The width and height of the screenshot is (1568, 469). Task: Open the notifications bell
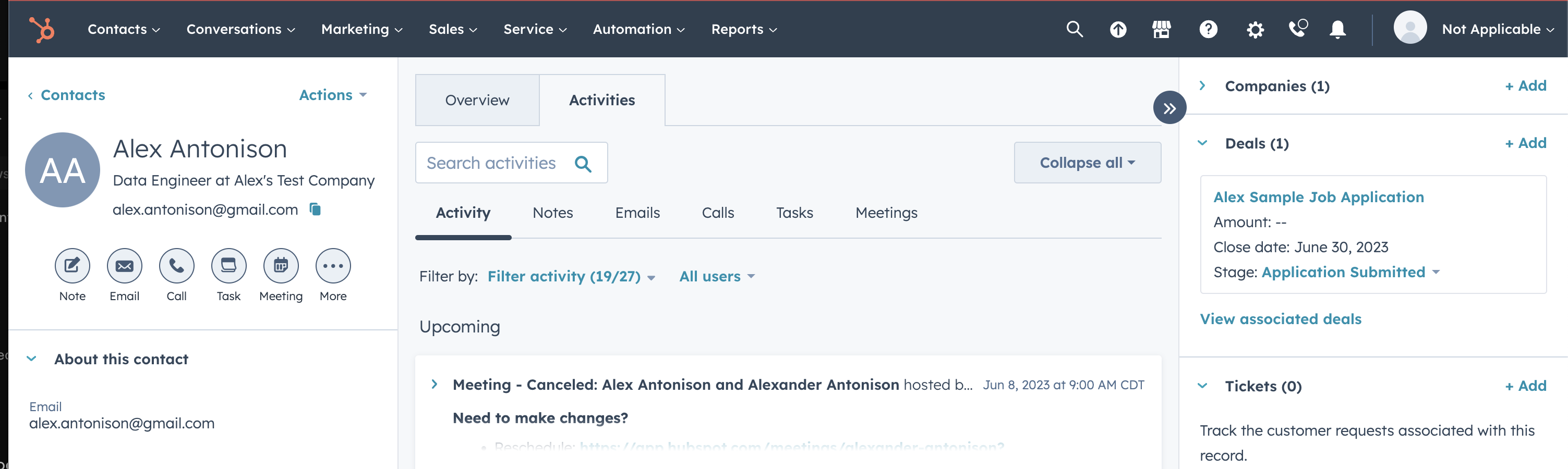tap(1337, 29)
